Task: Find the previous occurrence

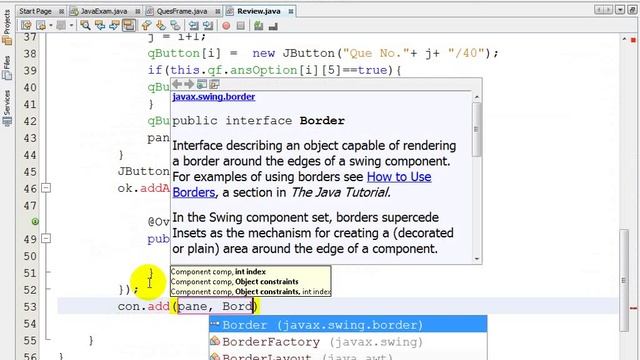Action: [100, 26]
